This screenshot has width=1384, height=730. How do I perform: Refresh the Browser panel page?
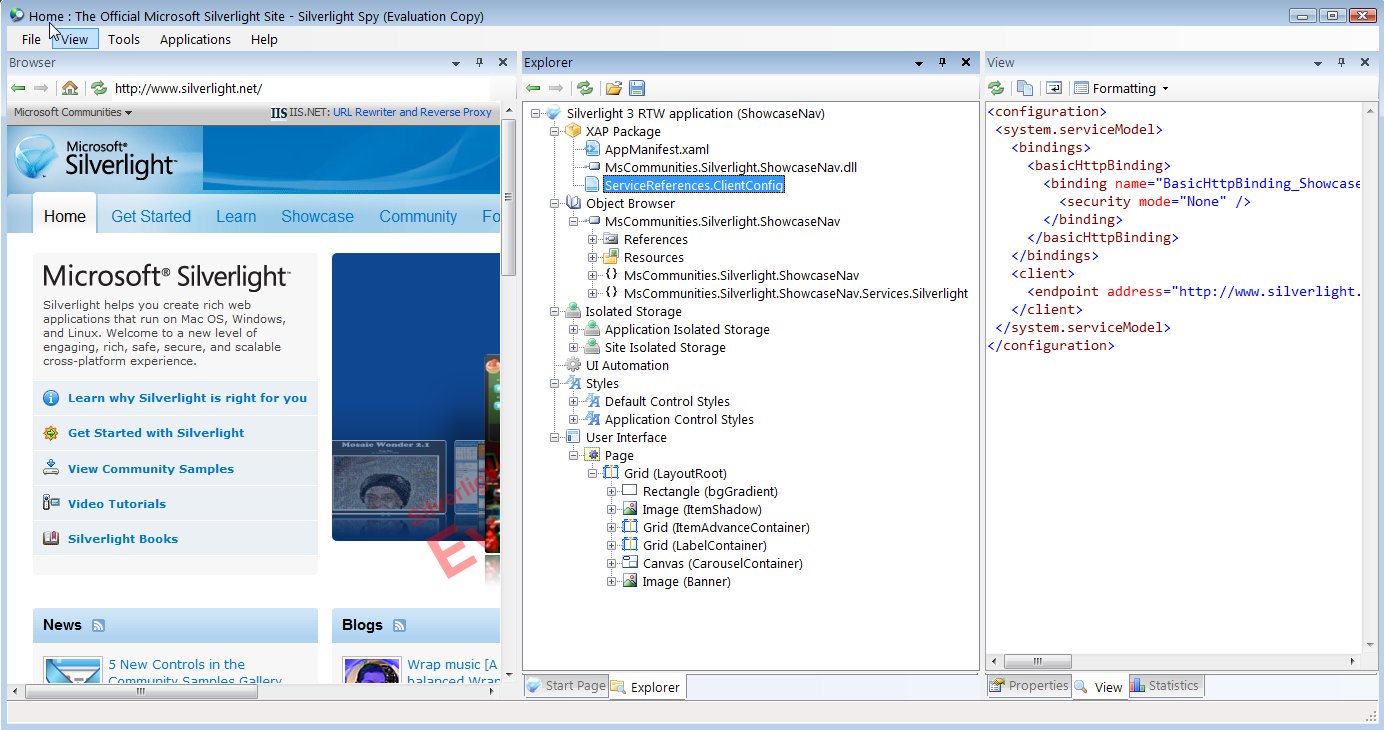pyautogui.click(x=98, y=88)
